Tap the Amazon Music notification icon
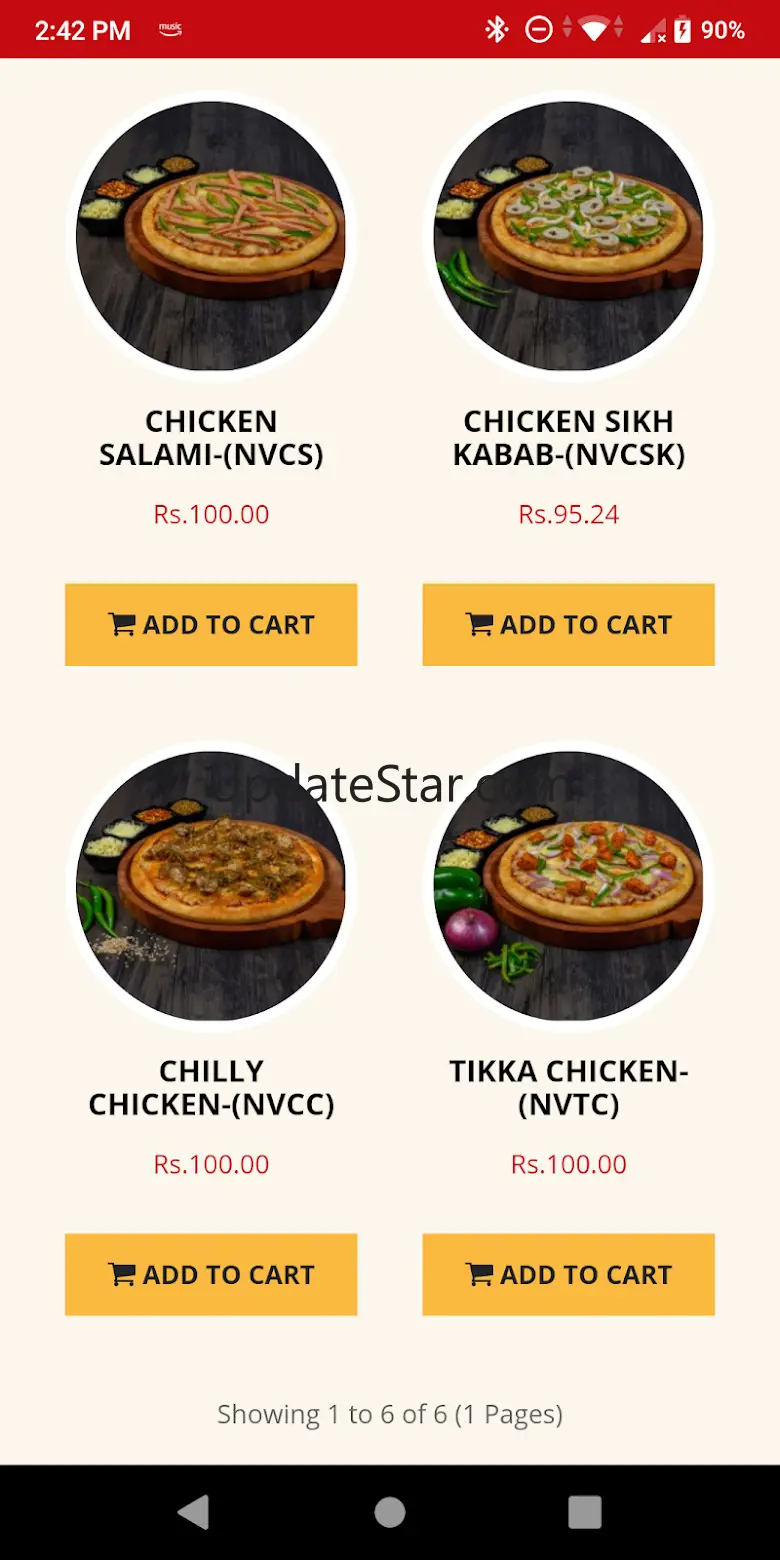 point(170,30)
